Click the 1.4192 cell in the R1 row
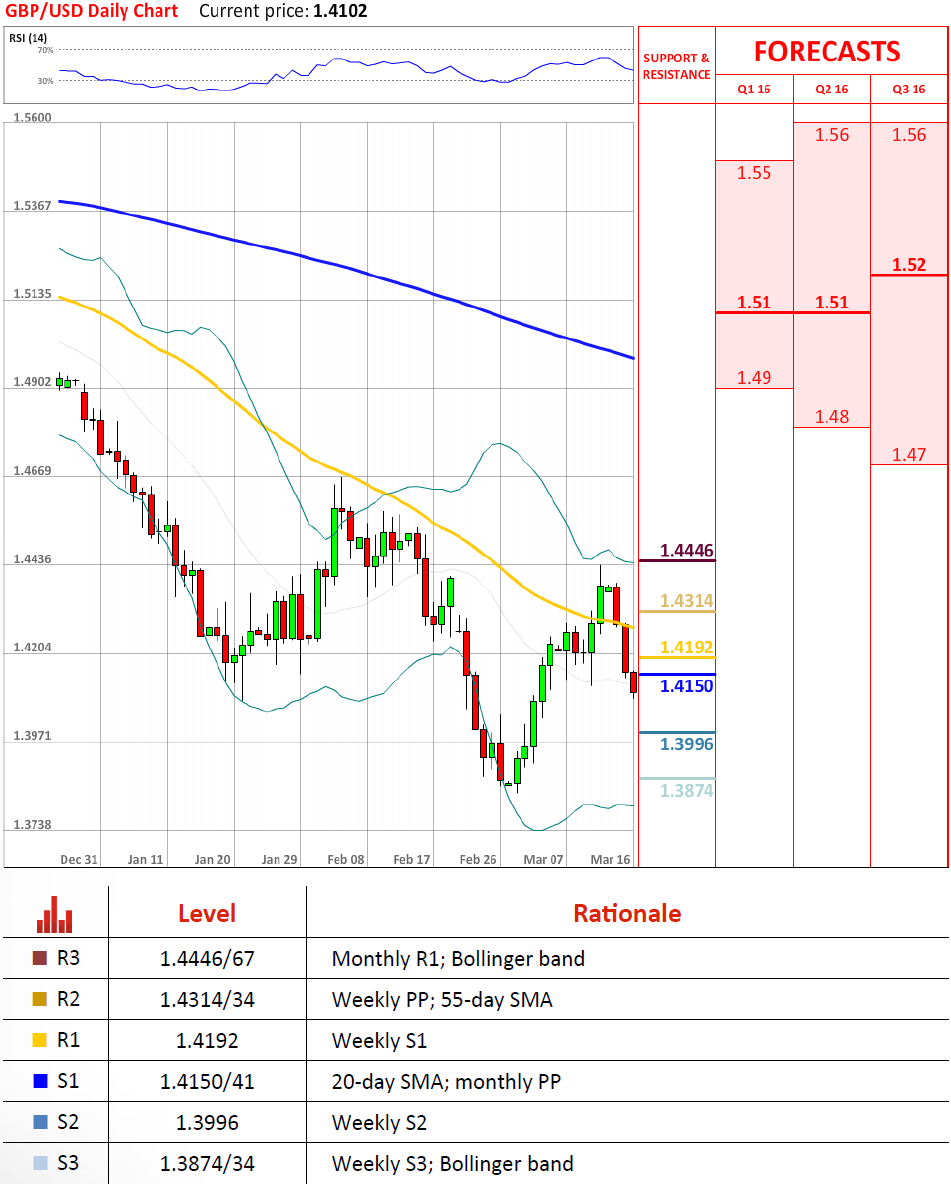Image resolution: width=951 pixels, height=1184 pixels. coord(207,1041)
